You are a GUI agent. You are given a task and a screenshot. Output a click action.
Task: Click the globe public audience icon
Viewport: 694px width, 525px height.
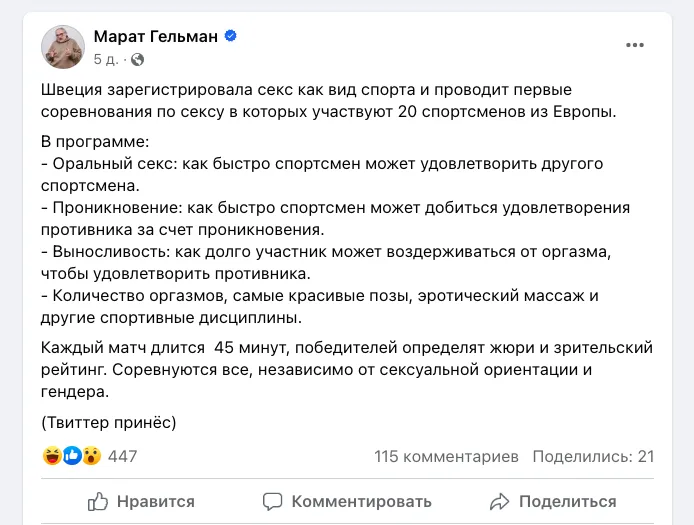point(137,59)
